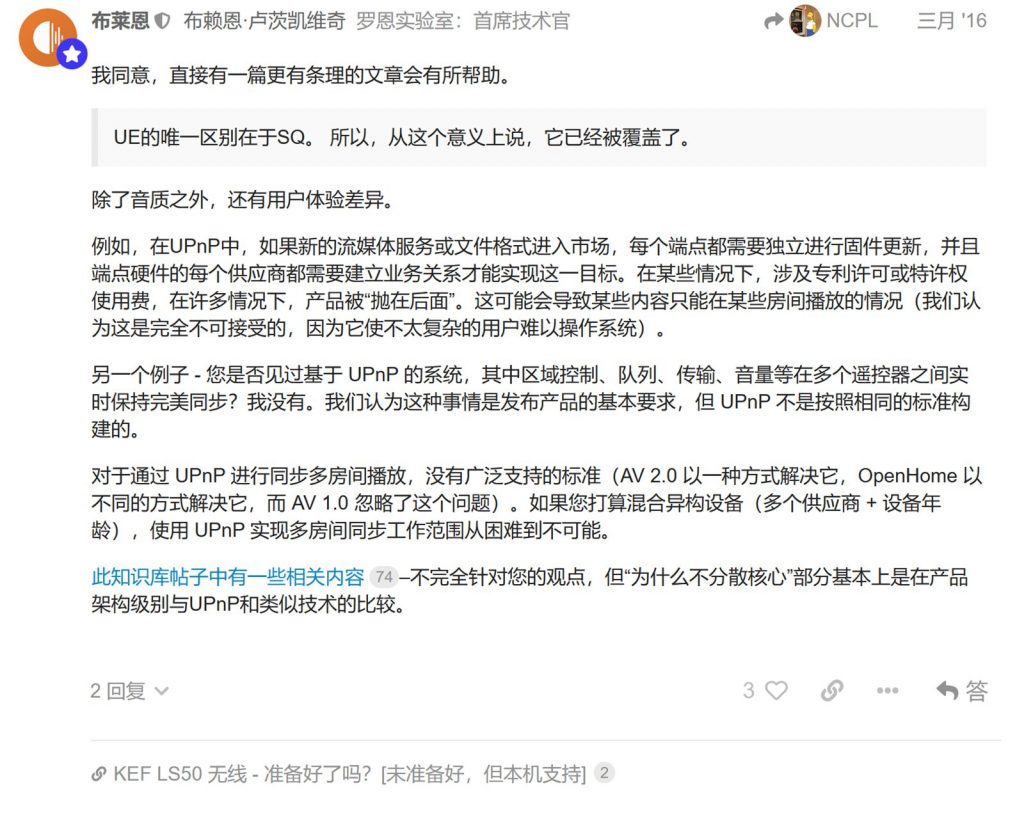The image size is (1024, 813).
Task: Open the 此知识库帖子中有一些相关内容 link
Action: click(x=228, y=577)
